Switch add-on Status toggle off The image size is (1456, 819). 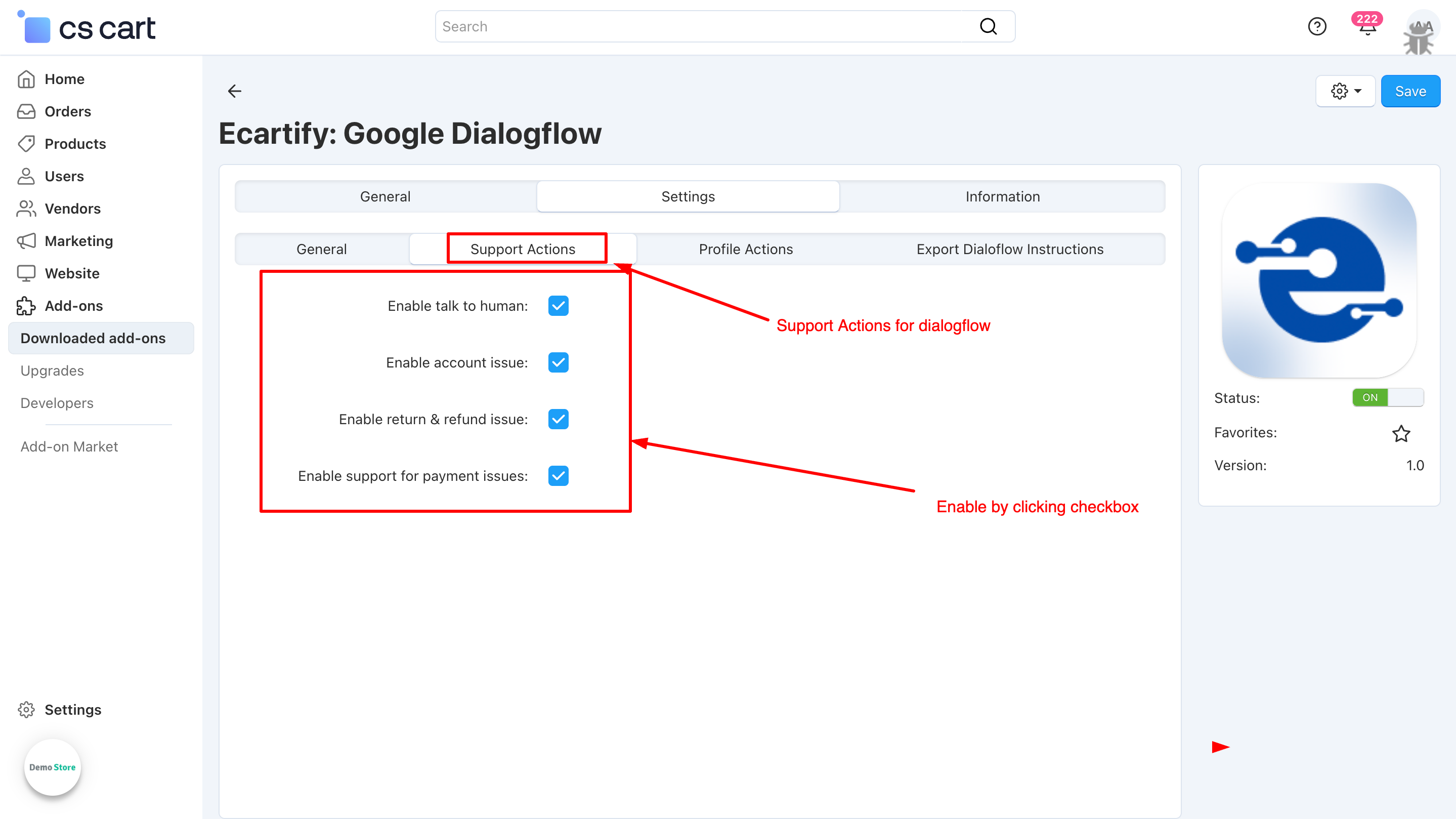[x=1387, y=398]
